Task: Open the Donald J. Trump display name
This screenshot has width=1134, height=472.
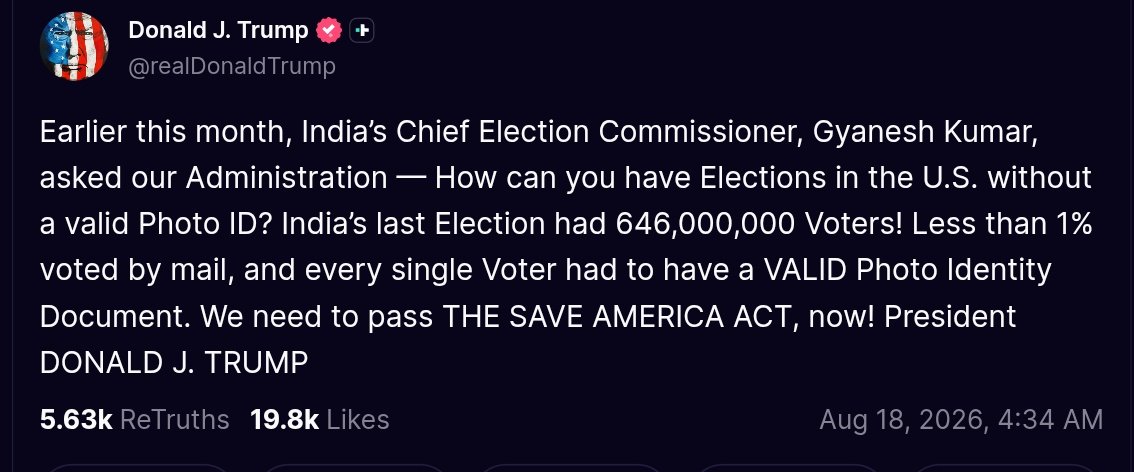Action: (218, 30)
